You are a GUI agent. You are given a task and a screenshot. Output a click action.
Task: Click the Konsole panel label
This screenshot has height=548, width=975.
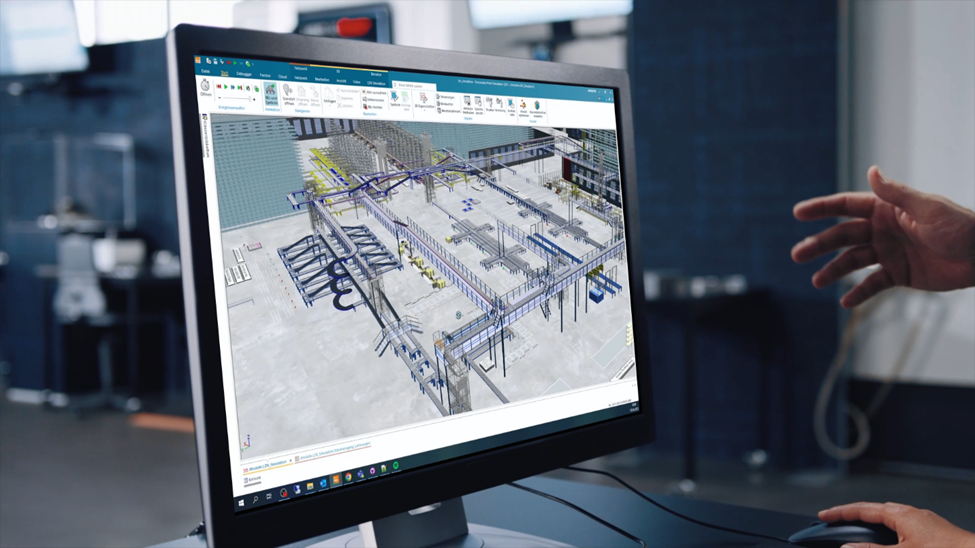(x=253, y=480)
